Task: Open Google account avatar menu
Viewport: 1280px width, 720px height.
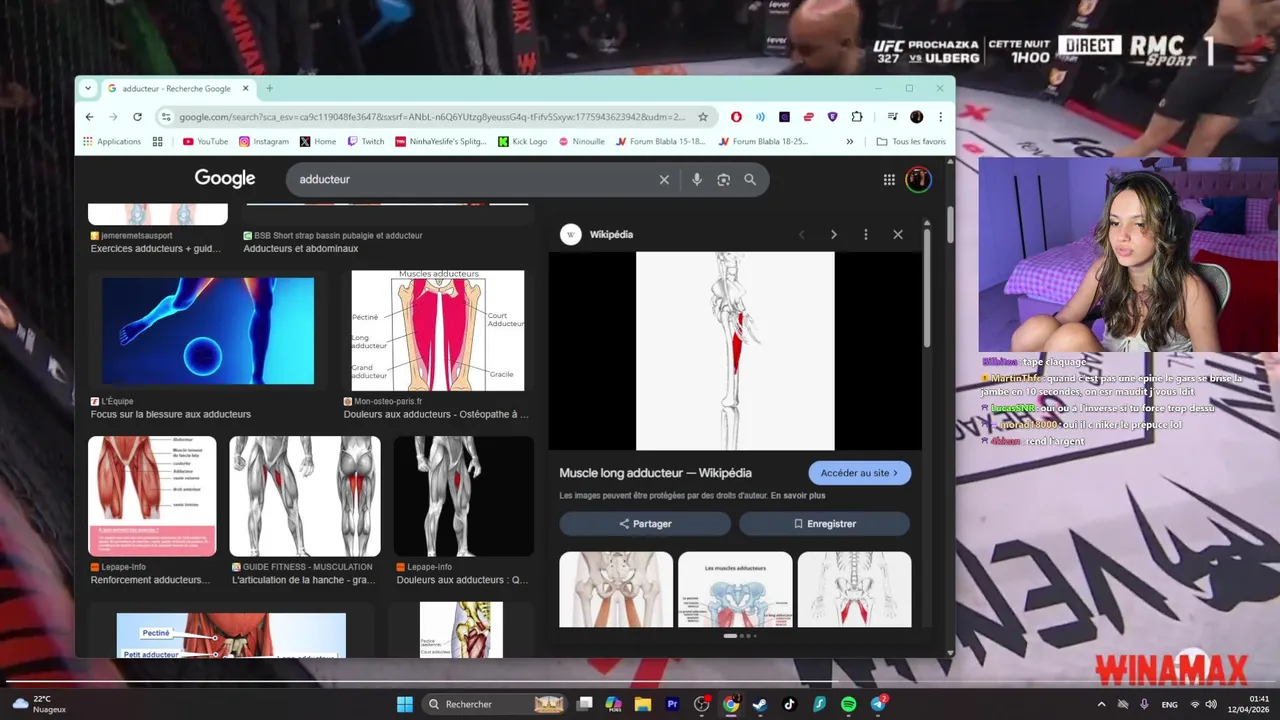Action: [918, 180]
